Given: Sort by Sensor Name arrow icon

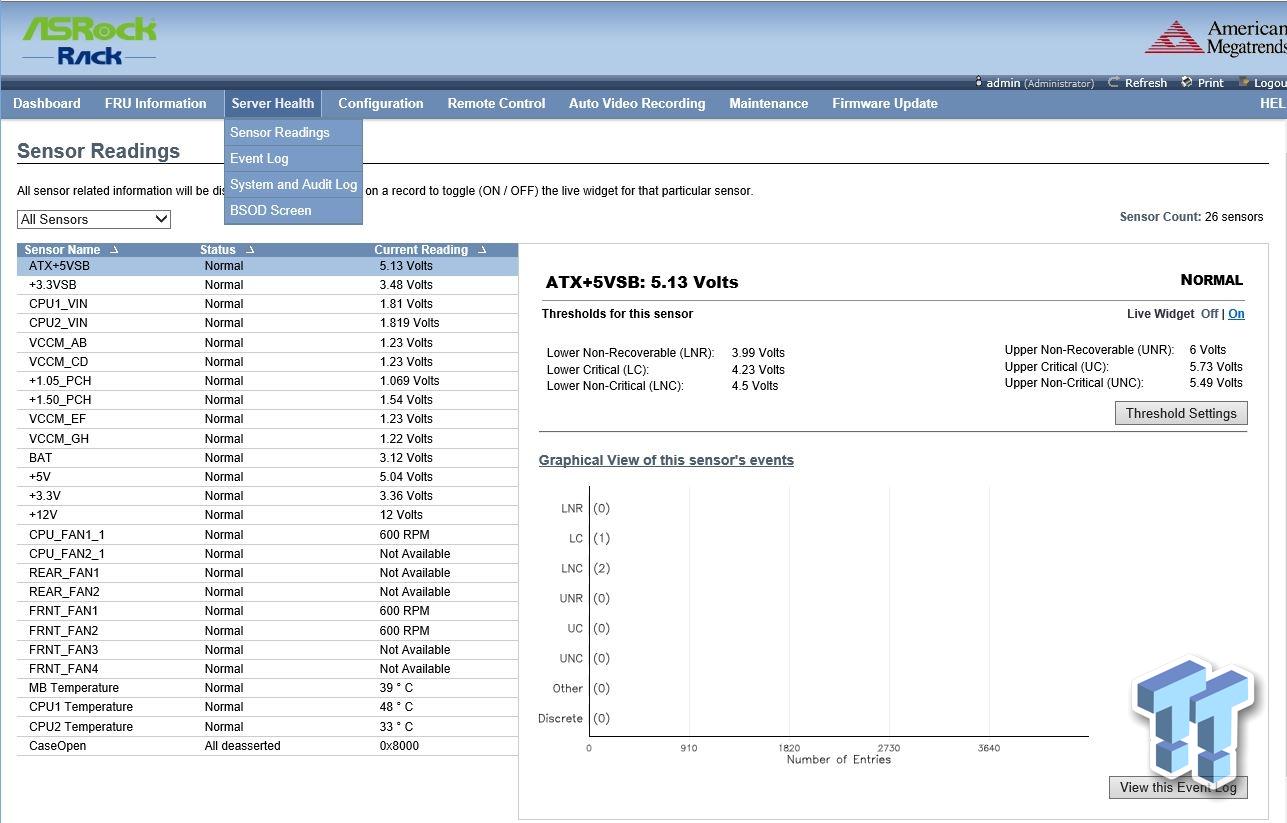Looking at the screenshot, I should (x=113, y=250).
